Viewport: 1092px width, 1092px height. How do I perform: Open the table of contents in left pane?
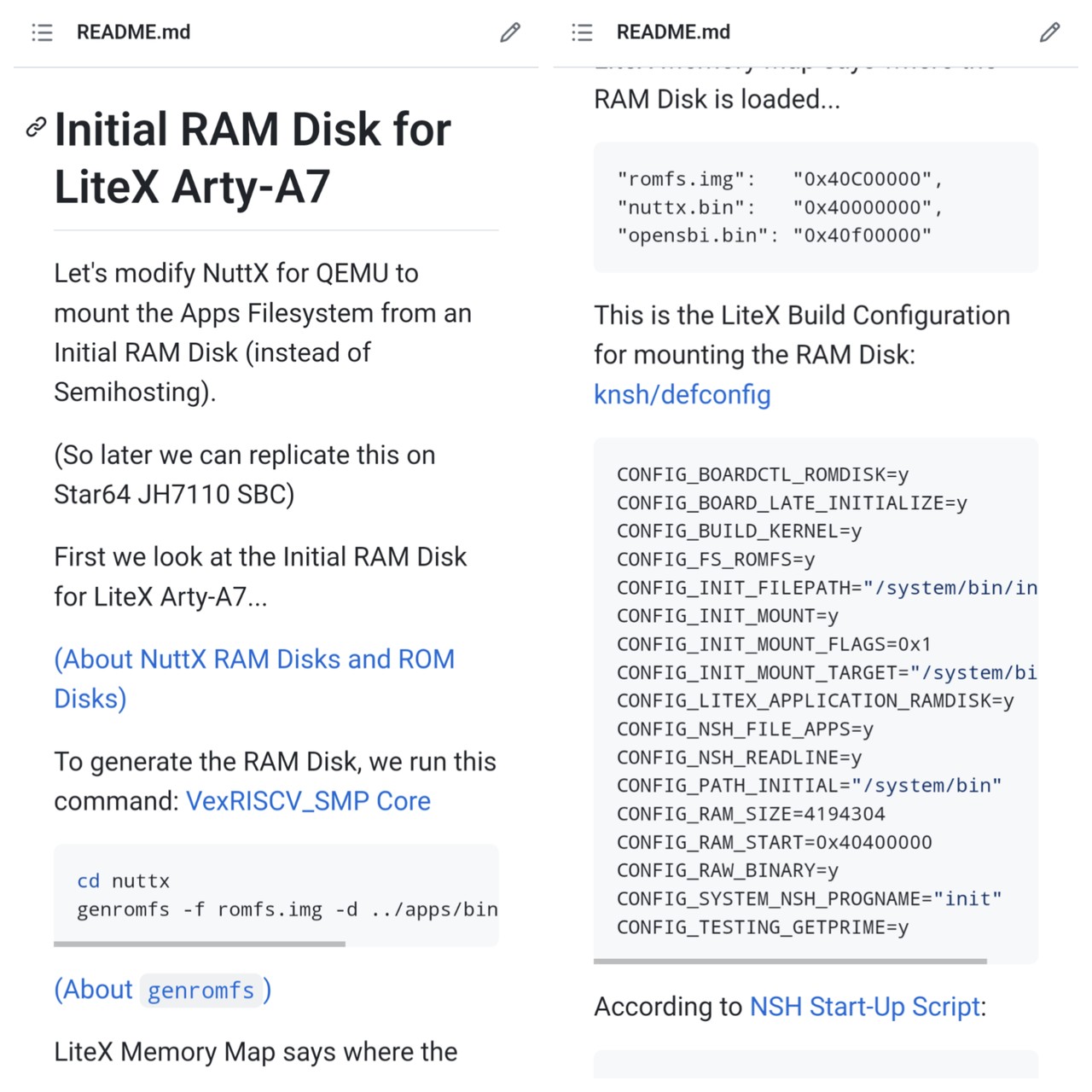point(42,32)
